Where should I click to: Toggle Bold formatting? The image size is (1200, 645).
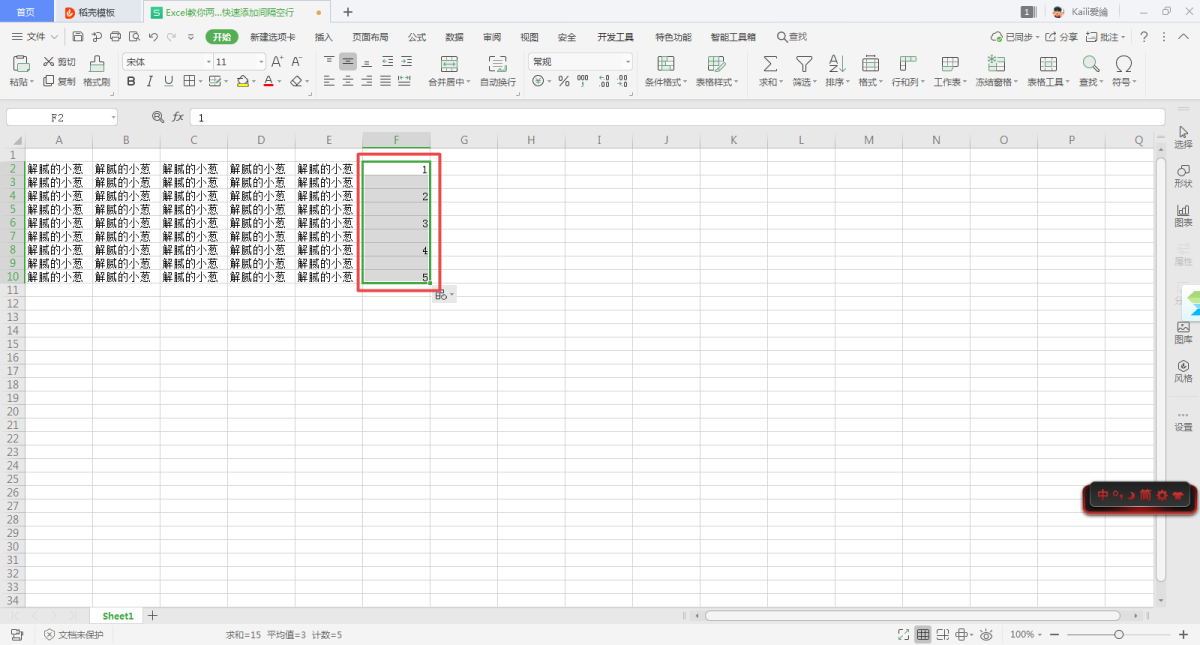[x=130, y=82]
